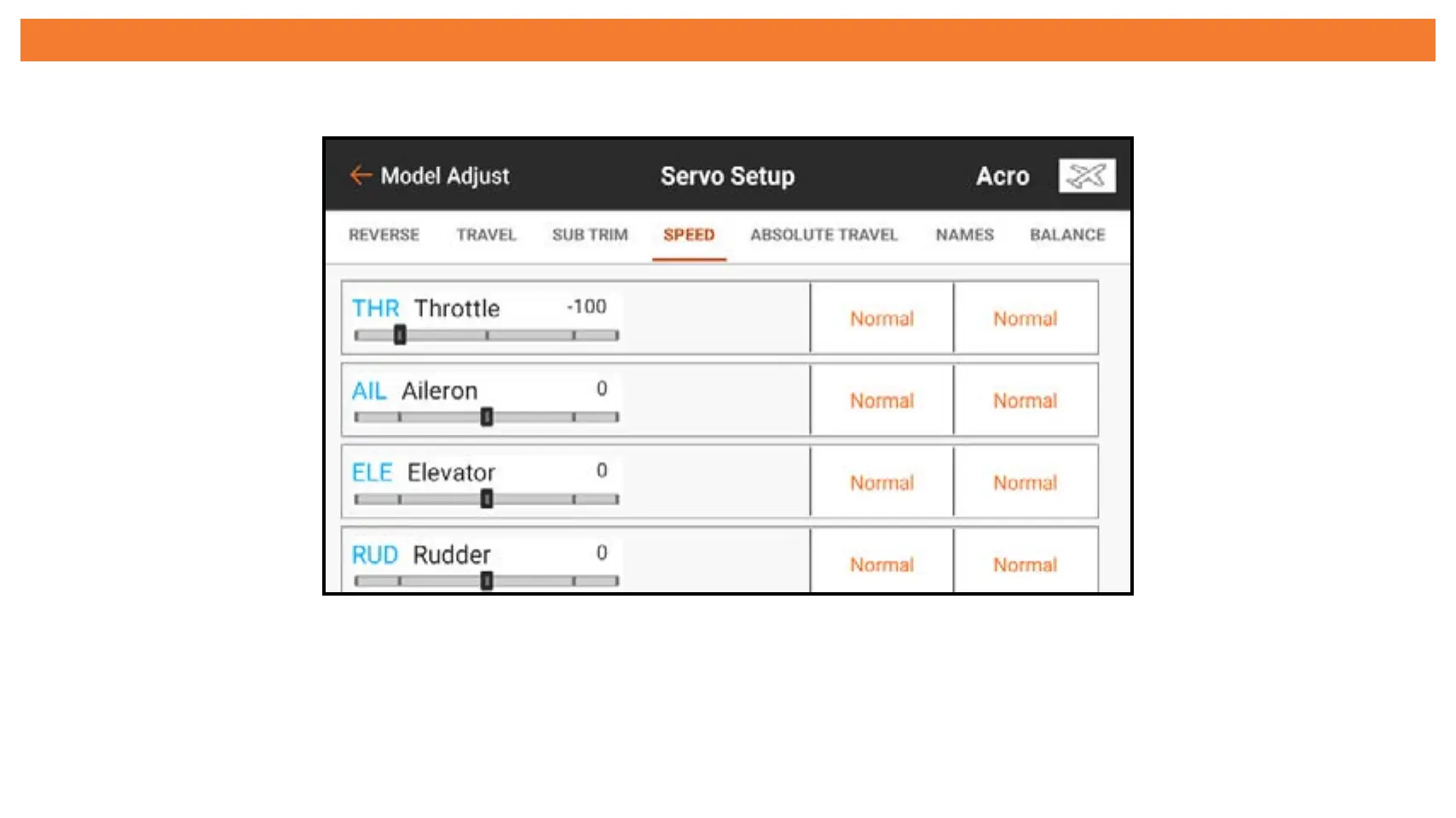Click the RUD channel label
This screenshot has height=818, width=1456.
[x=375, y=555]
